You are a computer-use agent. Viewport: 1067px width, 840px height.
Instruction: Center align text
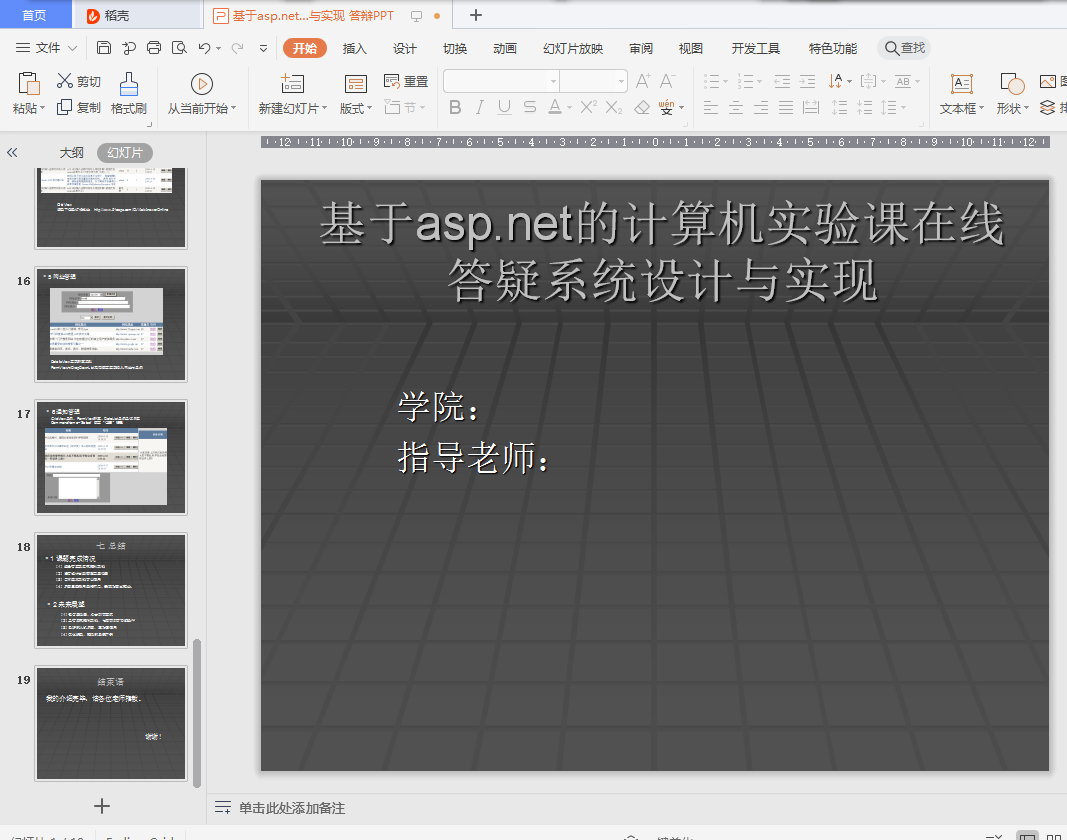click(736, 108)
